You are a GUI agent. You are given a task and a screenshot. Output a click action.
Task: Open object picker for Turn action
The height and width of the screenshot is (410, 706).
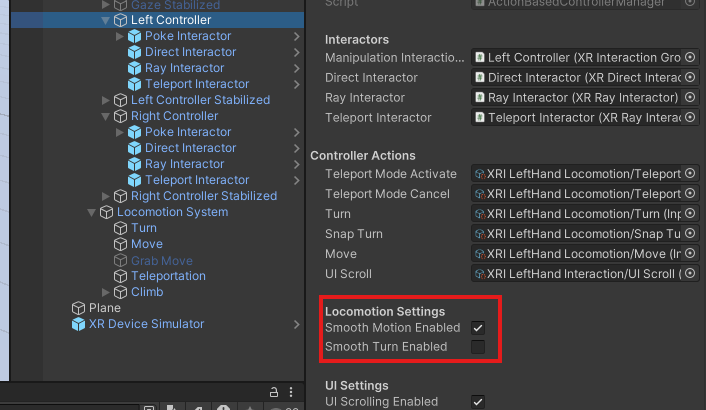[x=690, y=214]
